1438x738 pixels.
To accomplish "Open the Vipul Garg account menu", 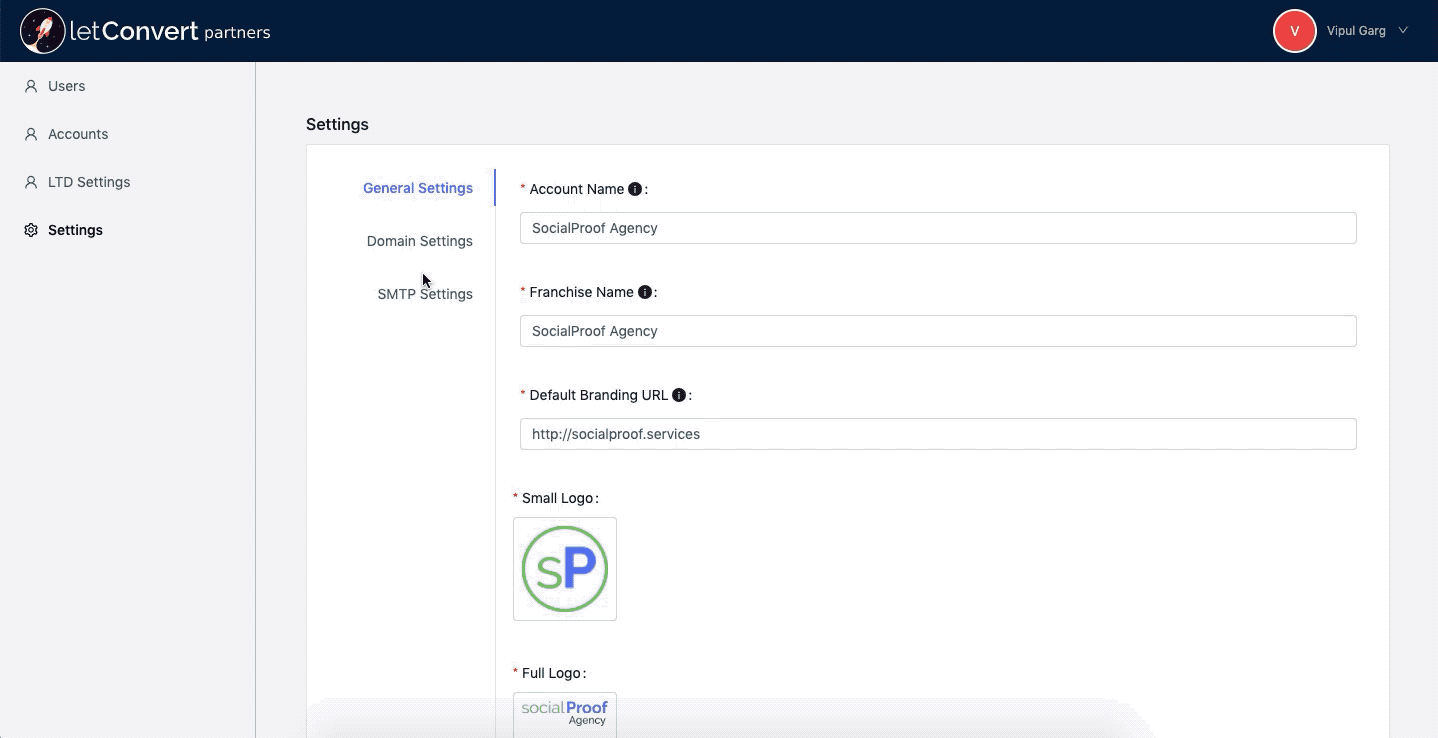I will [1355, 31].
